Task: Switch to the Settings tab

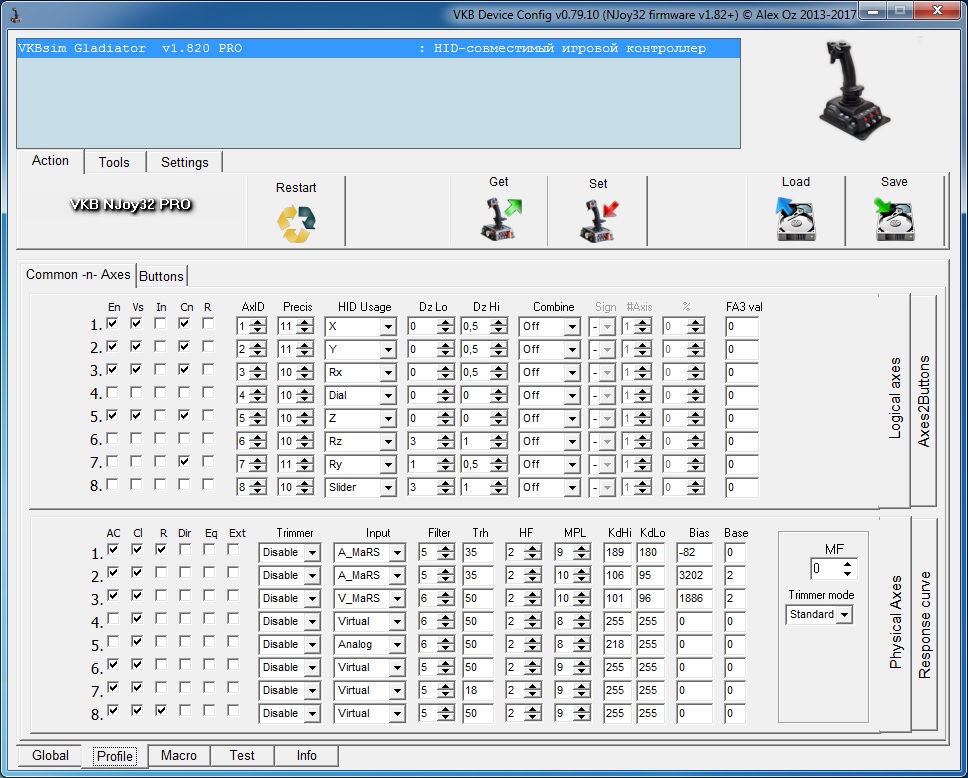Action: 185,162
